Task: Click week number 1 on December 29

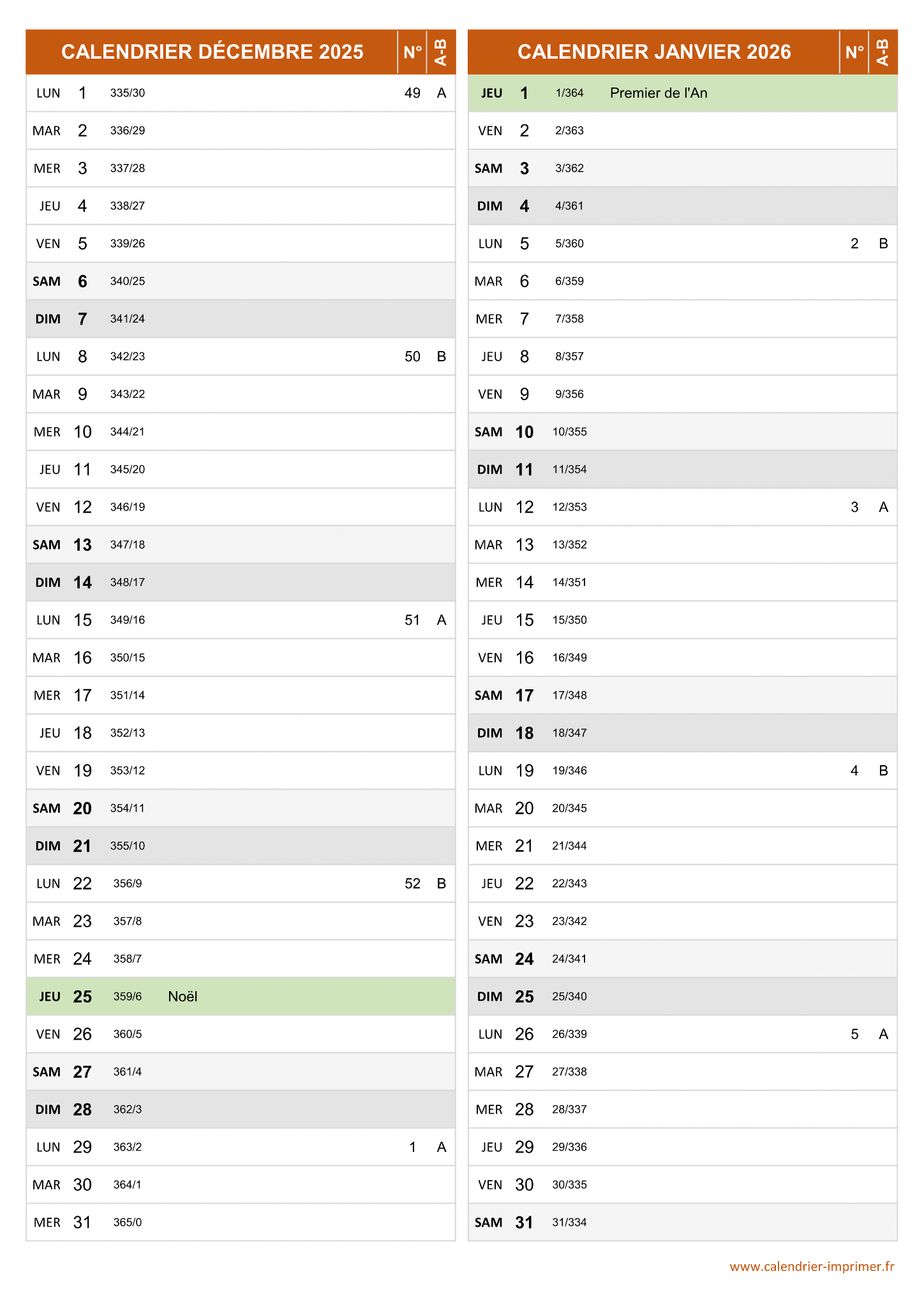Action: [x=412, y=1147]
